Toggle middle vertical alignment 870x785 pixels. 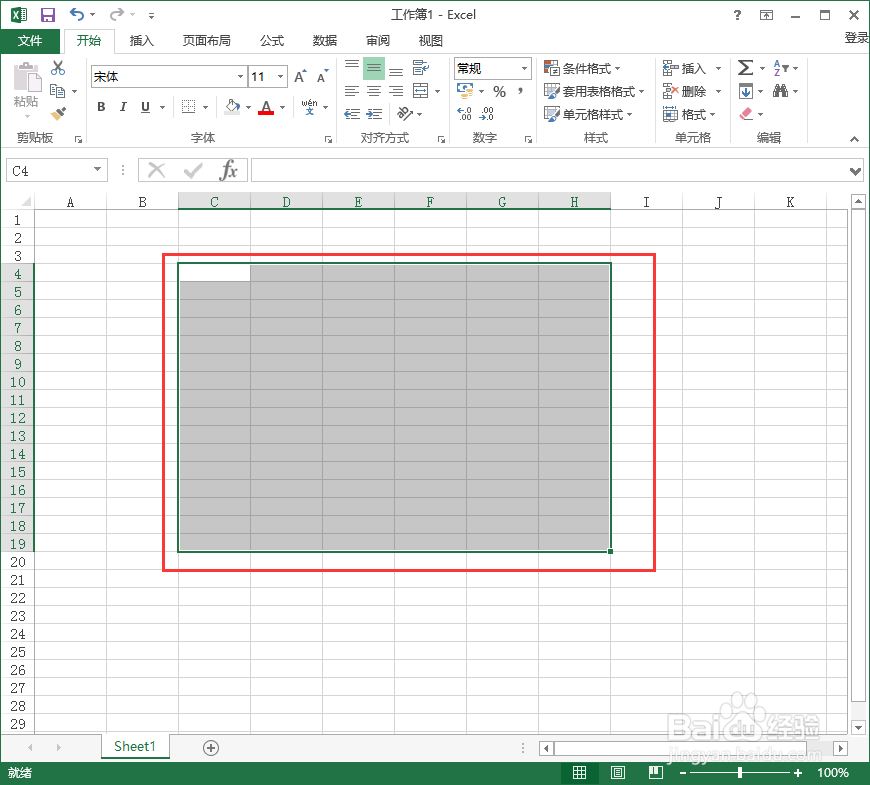[374, 68]
